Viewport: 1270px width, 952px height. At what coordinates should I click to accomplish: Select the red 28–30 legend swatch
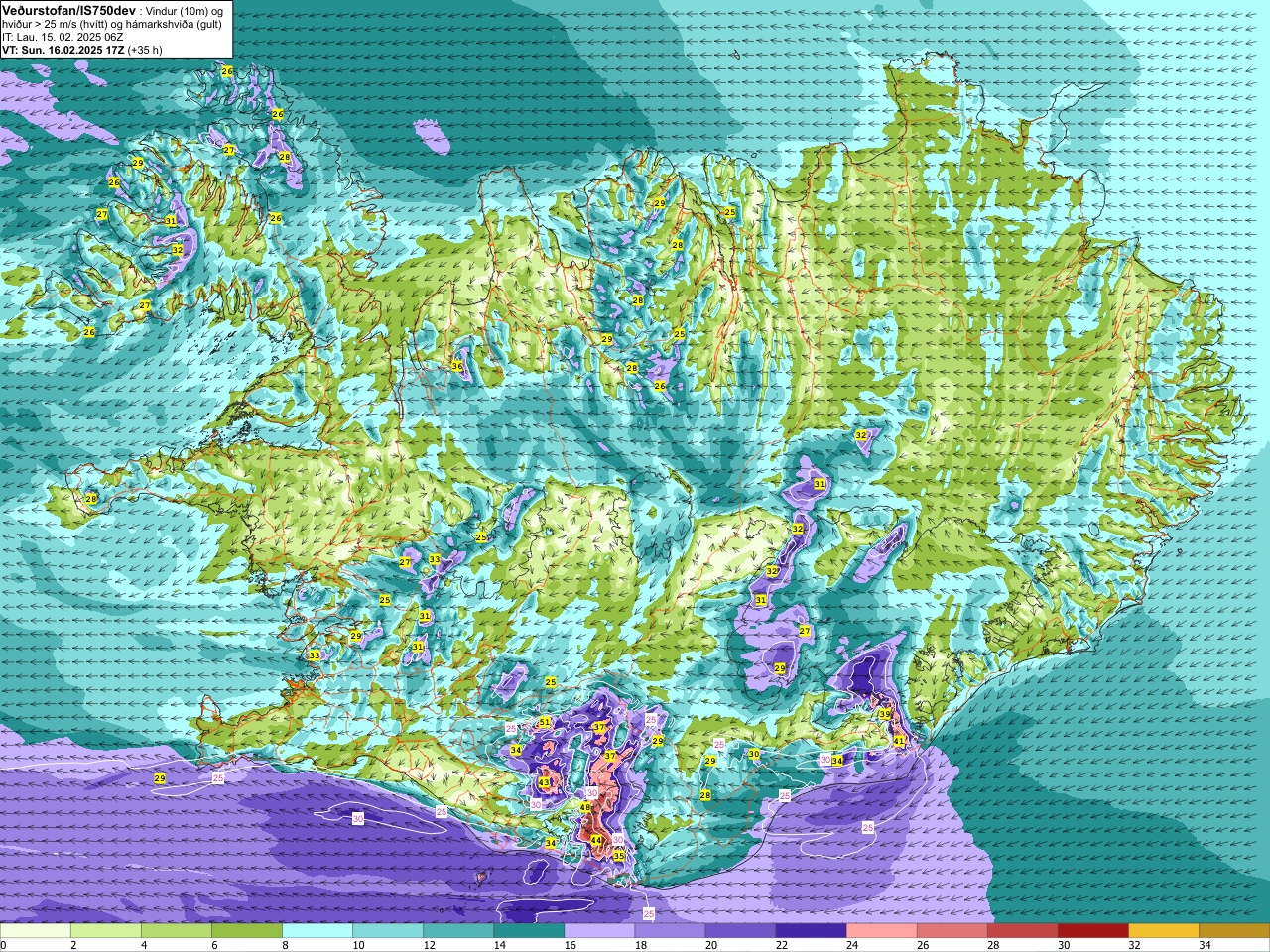pyautogui.click(x=1022, y=931)
